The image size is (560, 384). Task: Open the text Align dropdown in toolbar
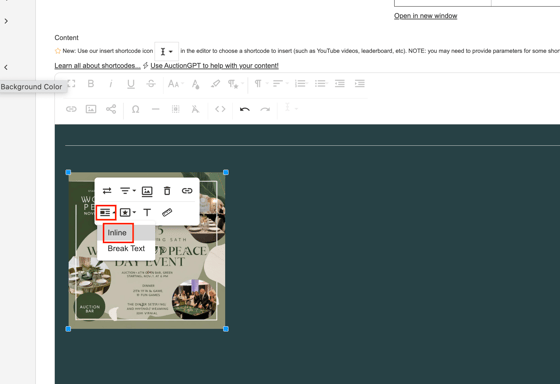[x=280, y=84]
